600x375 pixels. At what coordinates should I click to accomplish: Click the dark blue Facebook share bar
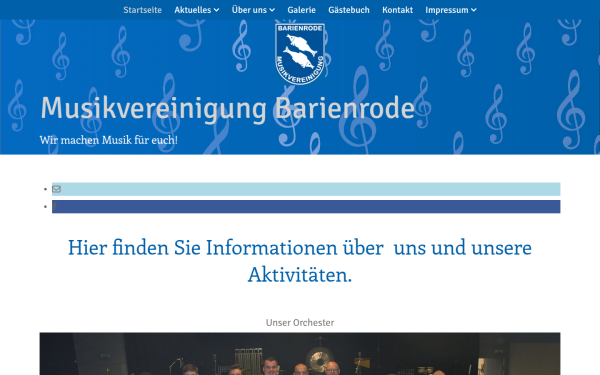click(x=306, y=207)
